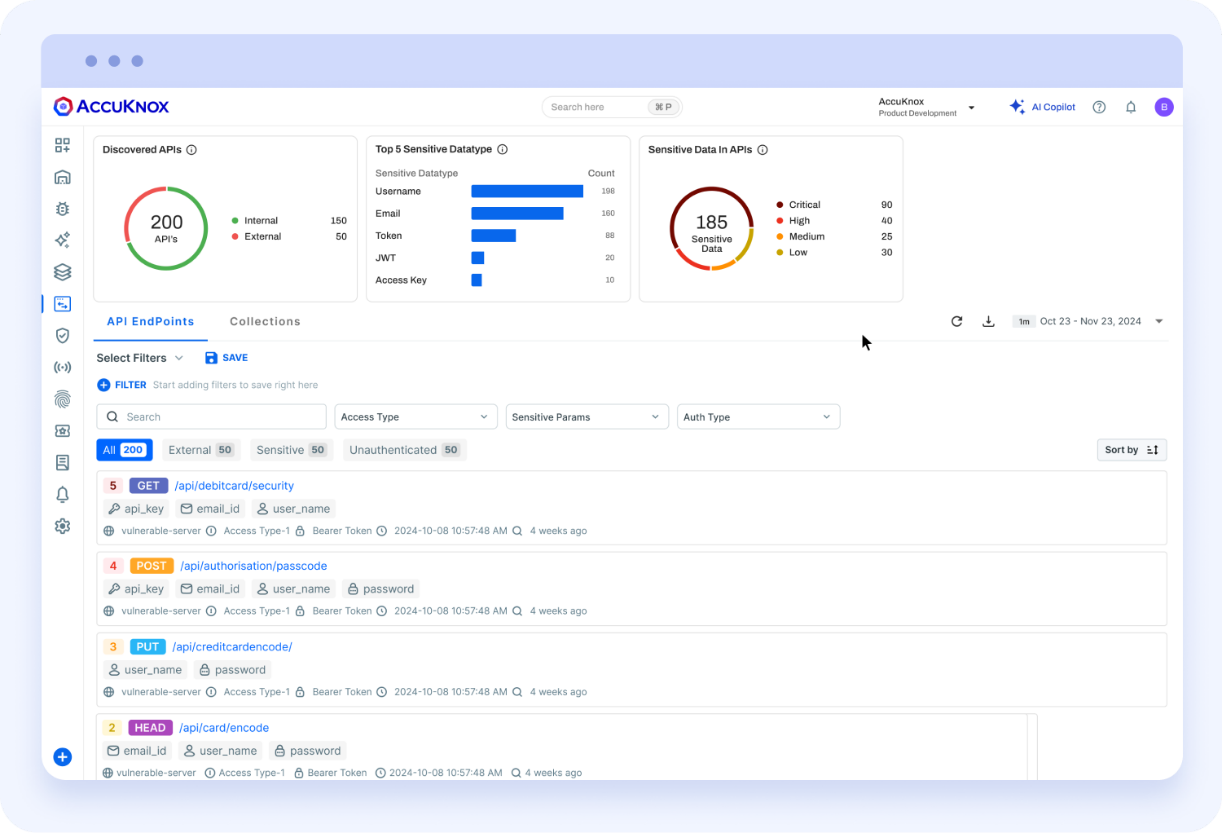Viewport: 1222px width, 833px height.
Task: Enable the Sensitive 50 filter
Action: (x=291, y=449)
